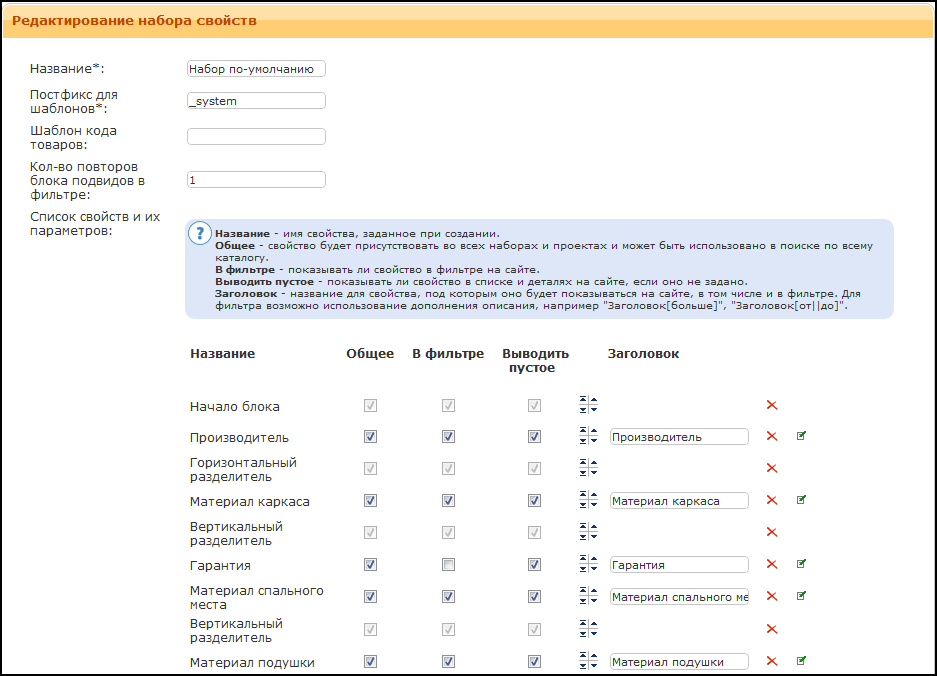Screen dimensions: 937x676
Task: Delete the Горизонтальный разделитель row
Action: (x=771, y=468)
